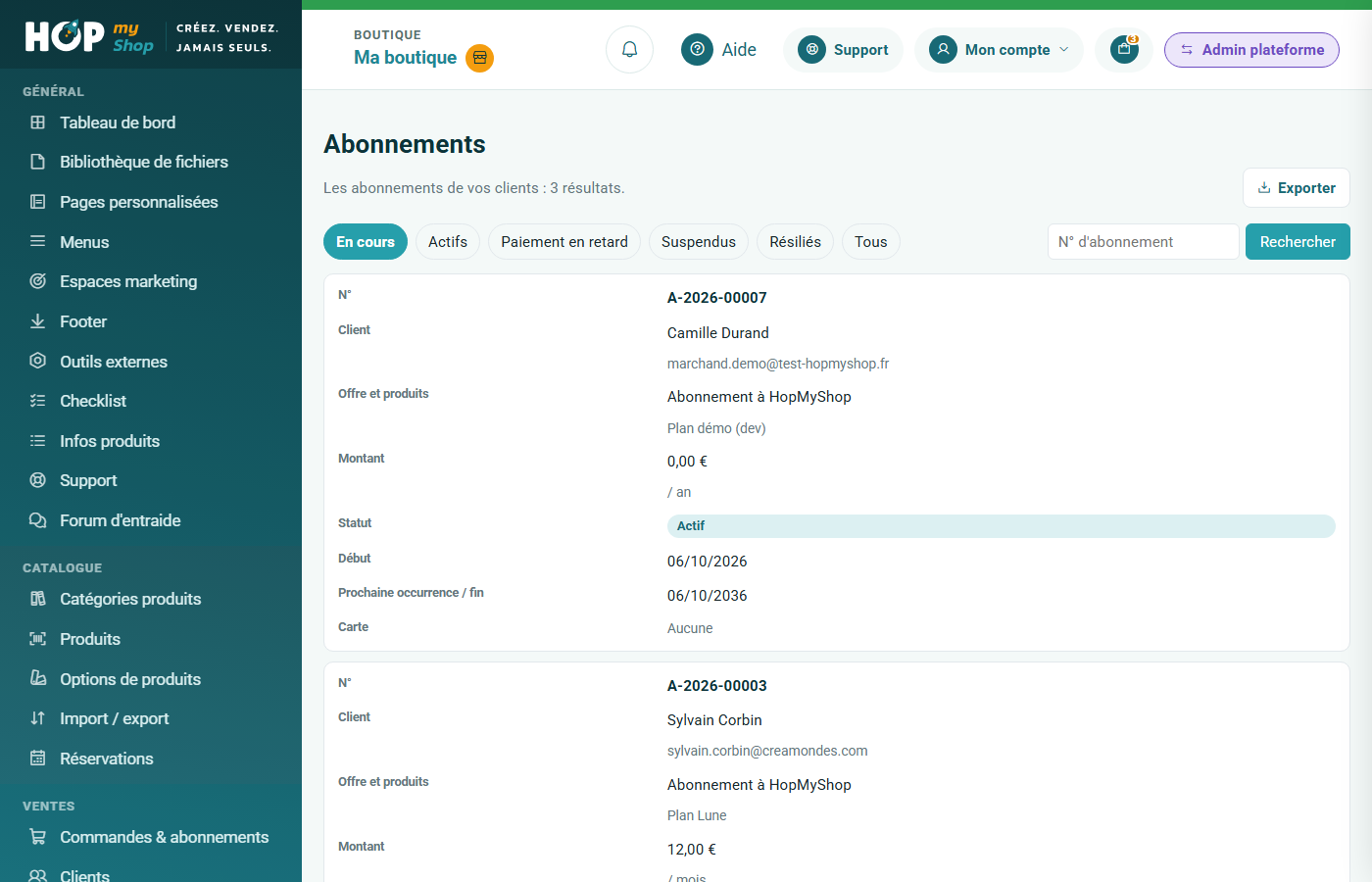This screenshot has height=882, width=1372.
Task: Show Tous the subscriptions
Action: (x=871, y=242)
